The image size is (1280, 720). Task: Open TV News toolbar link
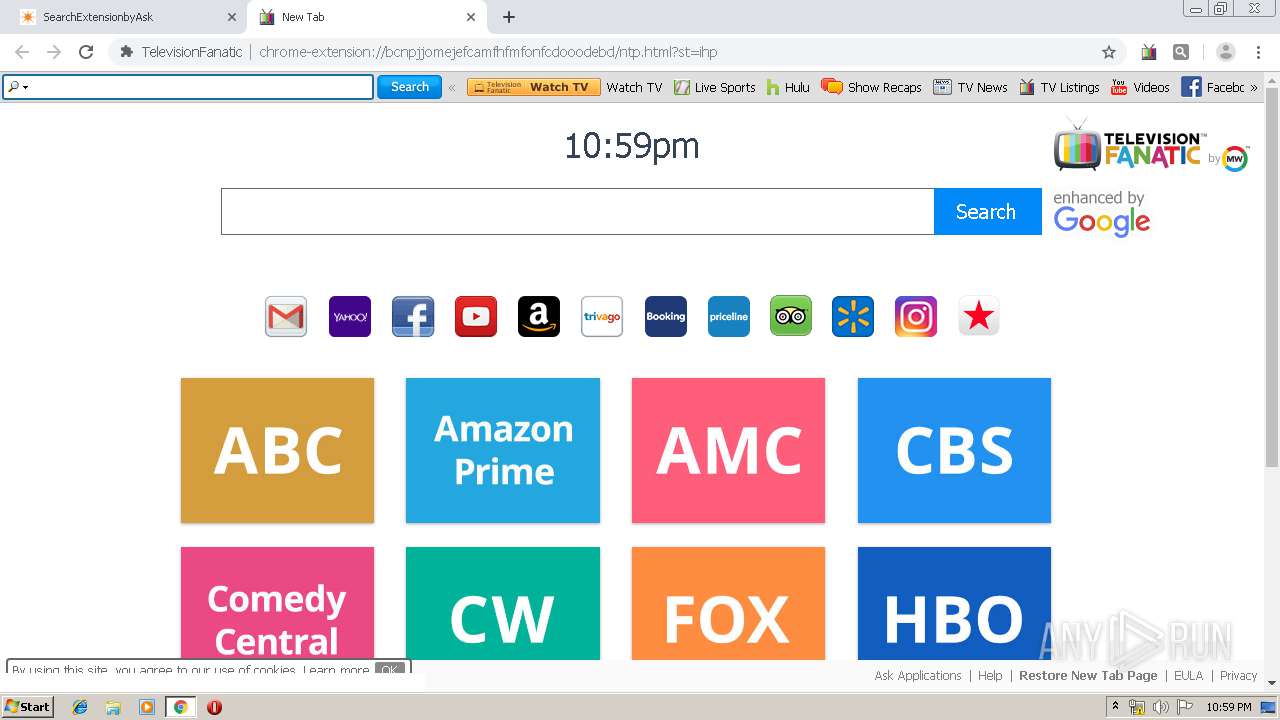point(970,87)
